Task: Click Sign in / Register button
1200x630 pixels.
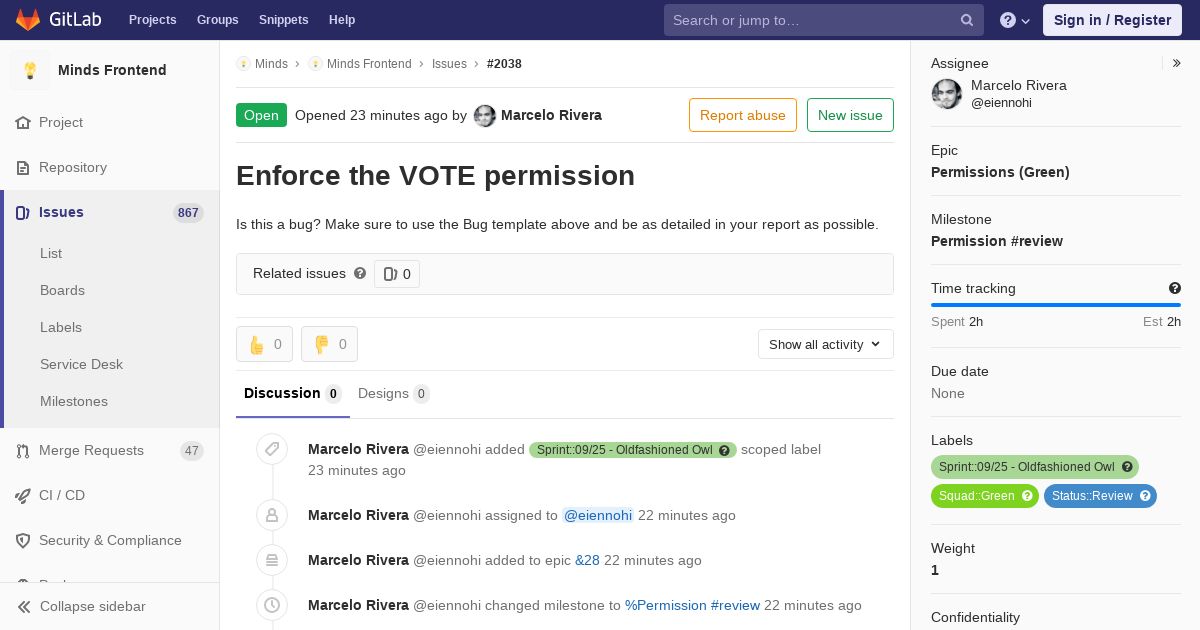Action: pos(1112,20)
